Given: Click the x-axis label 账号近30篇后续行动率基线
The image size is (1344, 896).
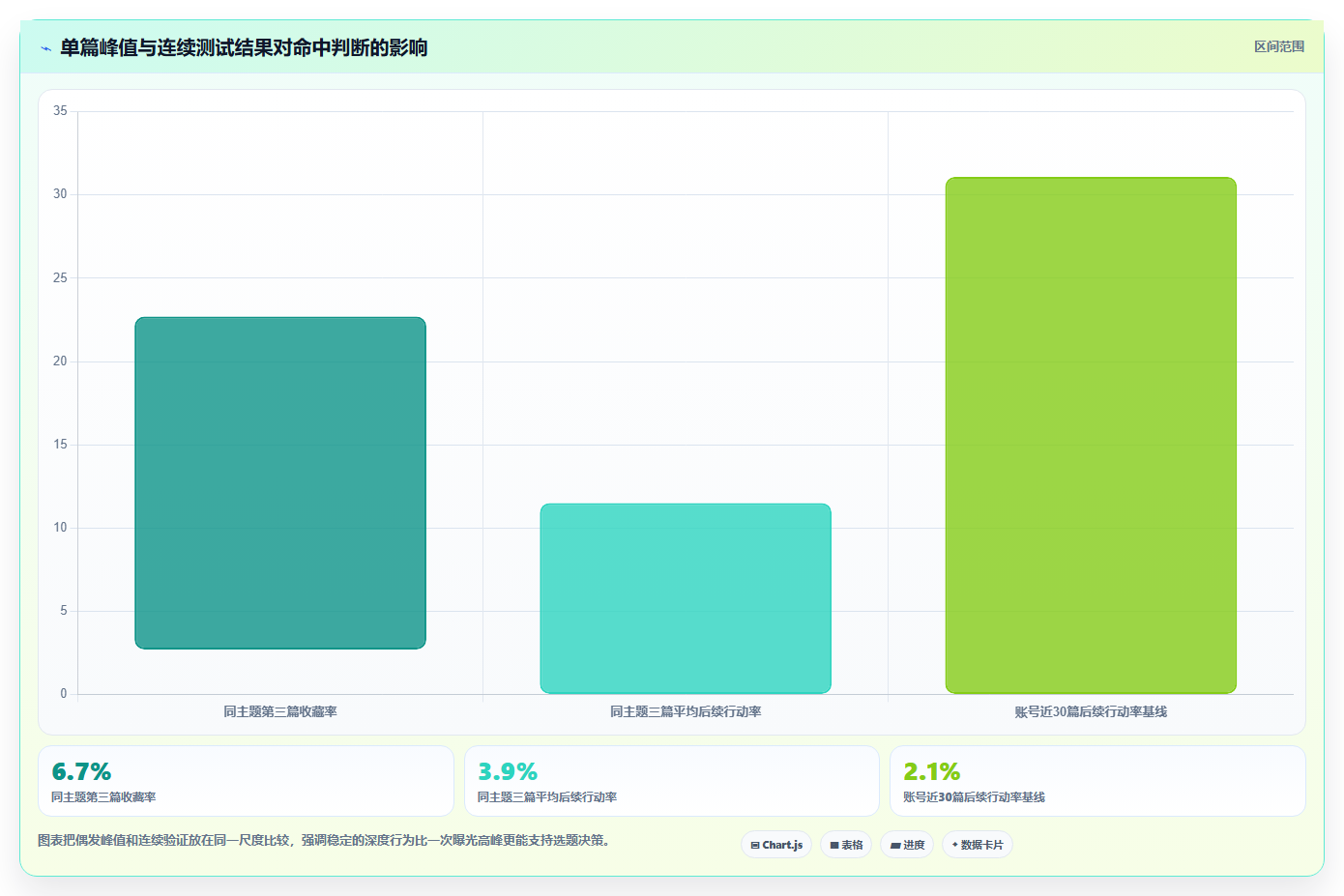Looking at the screenshot, I should coord(1091,711).
